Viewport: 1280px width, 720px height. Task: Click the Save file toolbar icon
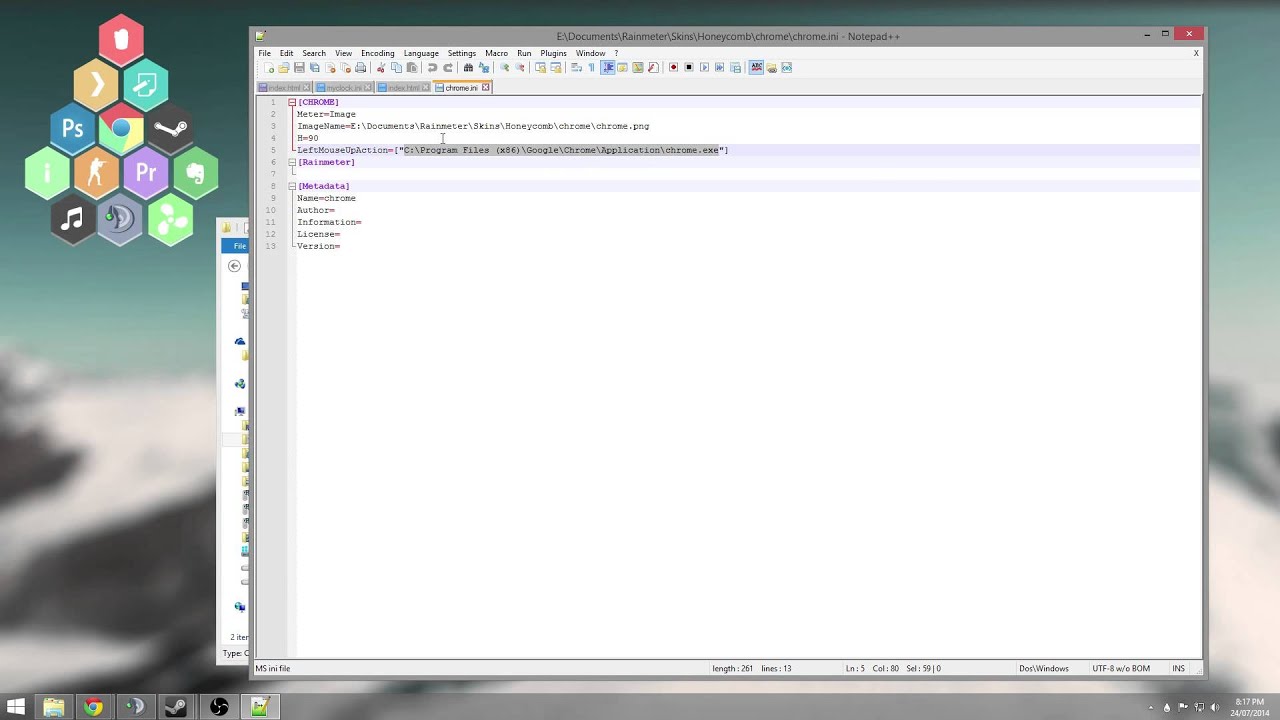(299, 68)
